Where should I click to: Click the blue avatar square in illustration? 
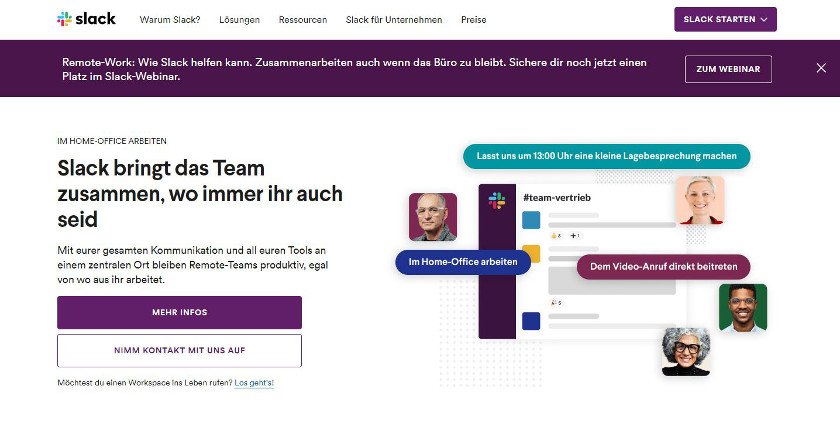[531, 220]
